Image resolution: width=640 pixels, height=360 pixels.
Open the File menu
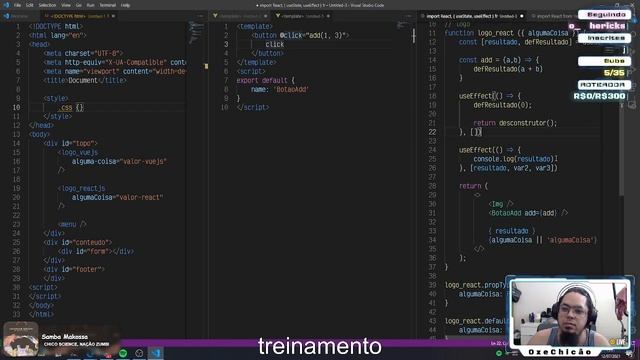coord(18,5)
